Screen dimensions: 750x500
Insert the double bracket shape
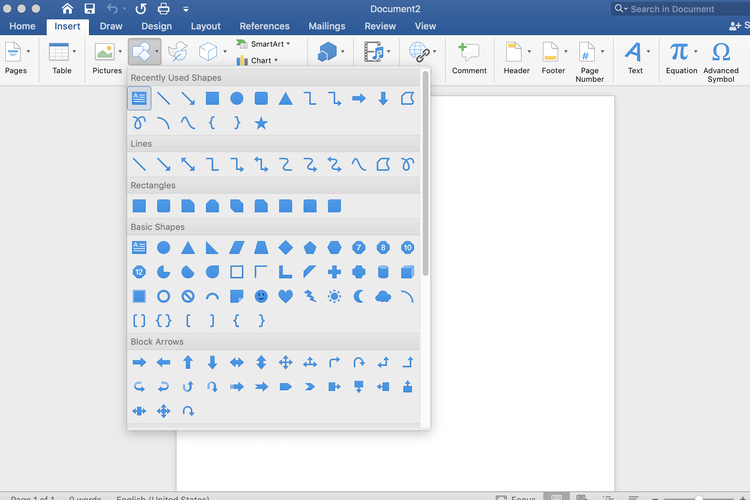click(139, 321)
